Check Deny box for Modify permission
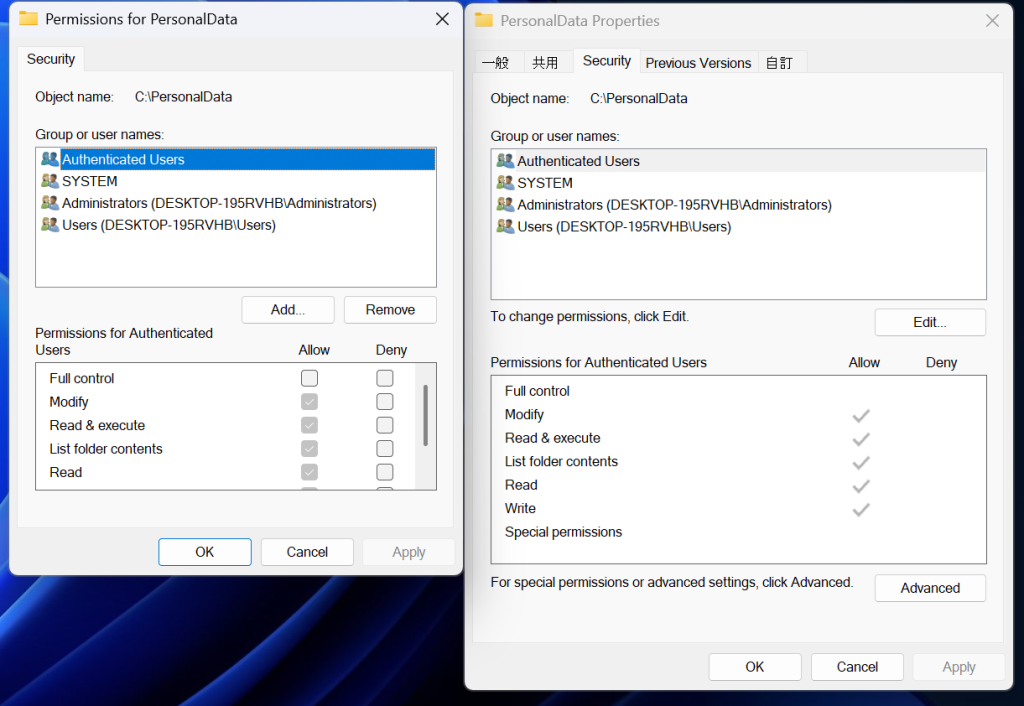1024x706 pixels. (385, 402)
